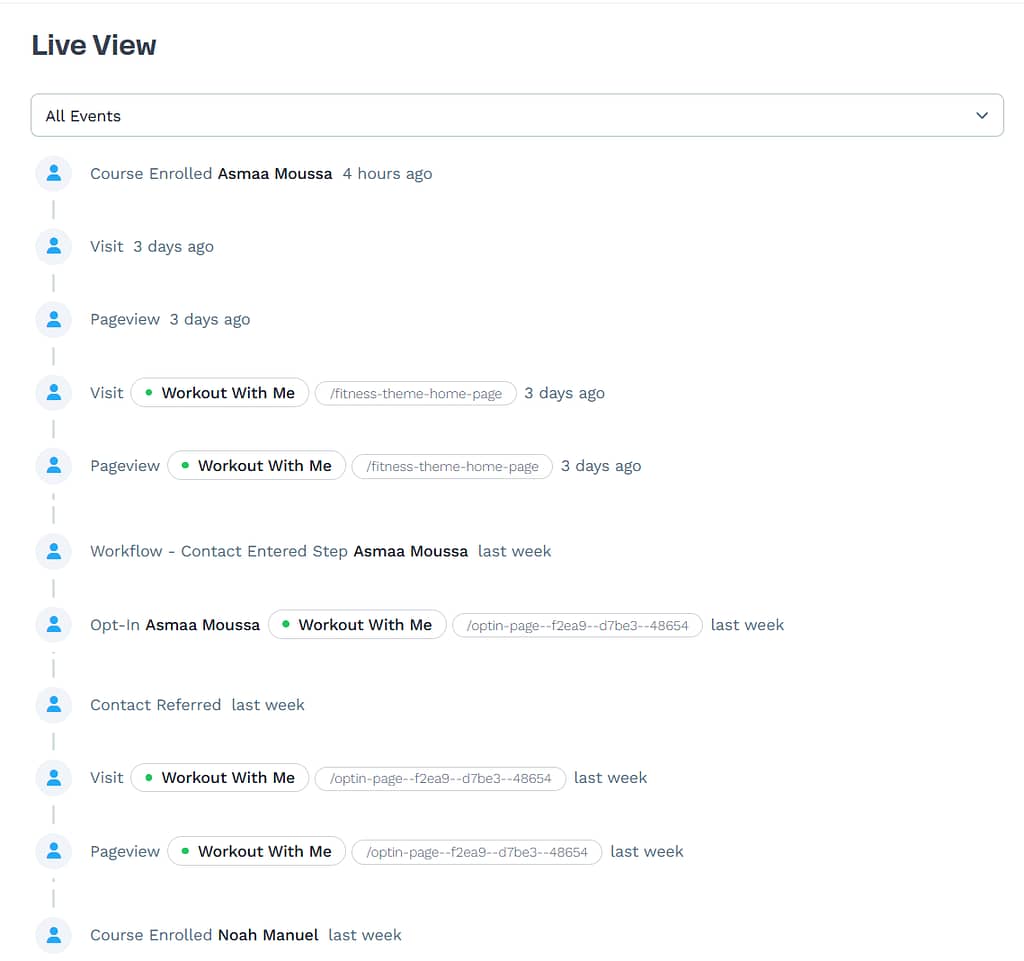Click avatar icon beside Visit 3 days ago without a page tag
Screen dimensions: 1024x961
[54, 247]
